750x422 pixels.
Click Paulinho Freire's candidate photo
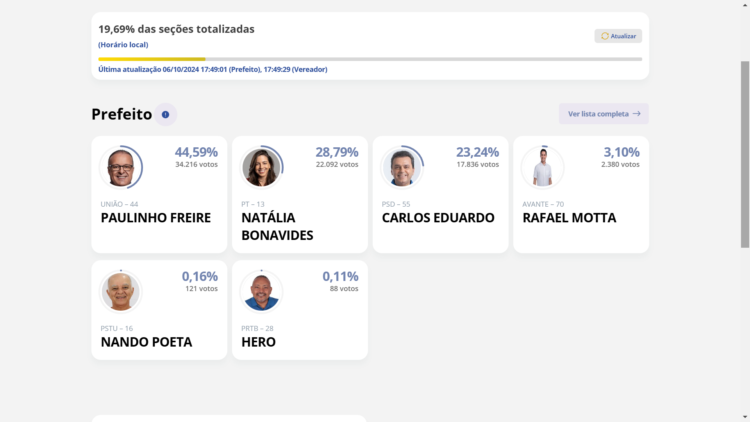(121, 167)
